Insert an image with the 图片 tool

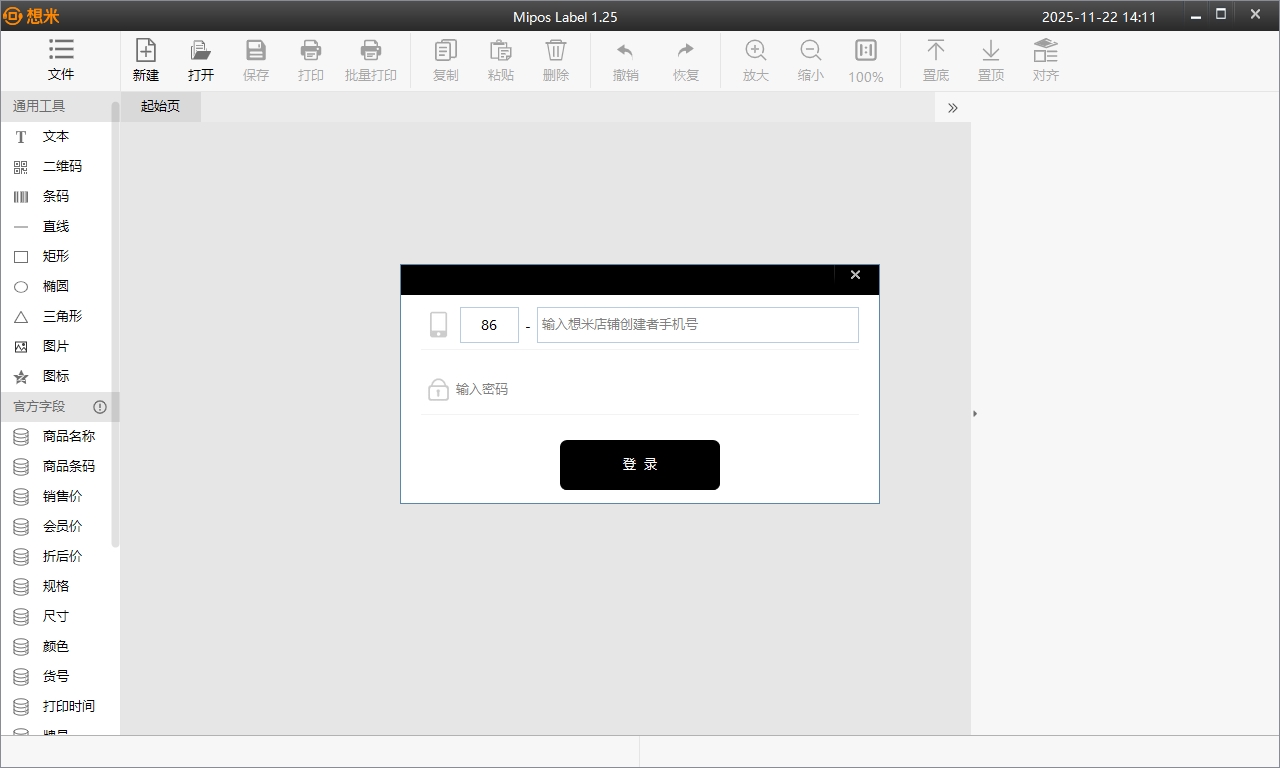coord(55,346)
